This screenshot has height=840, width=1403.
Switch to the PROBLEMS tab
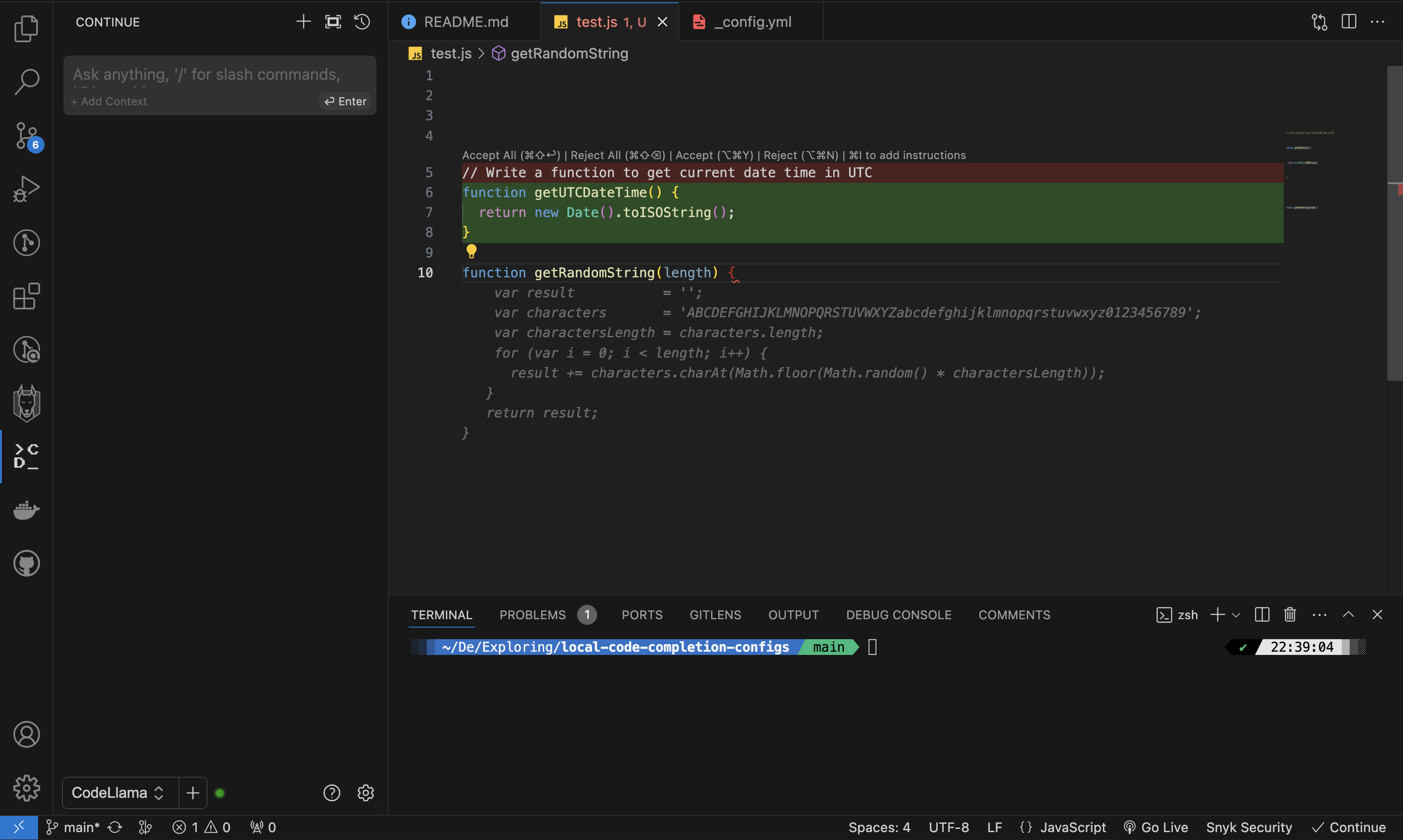(x=532, y=615)
